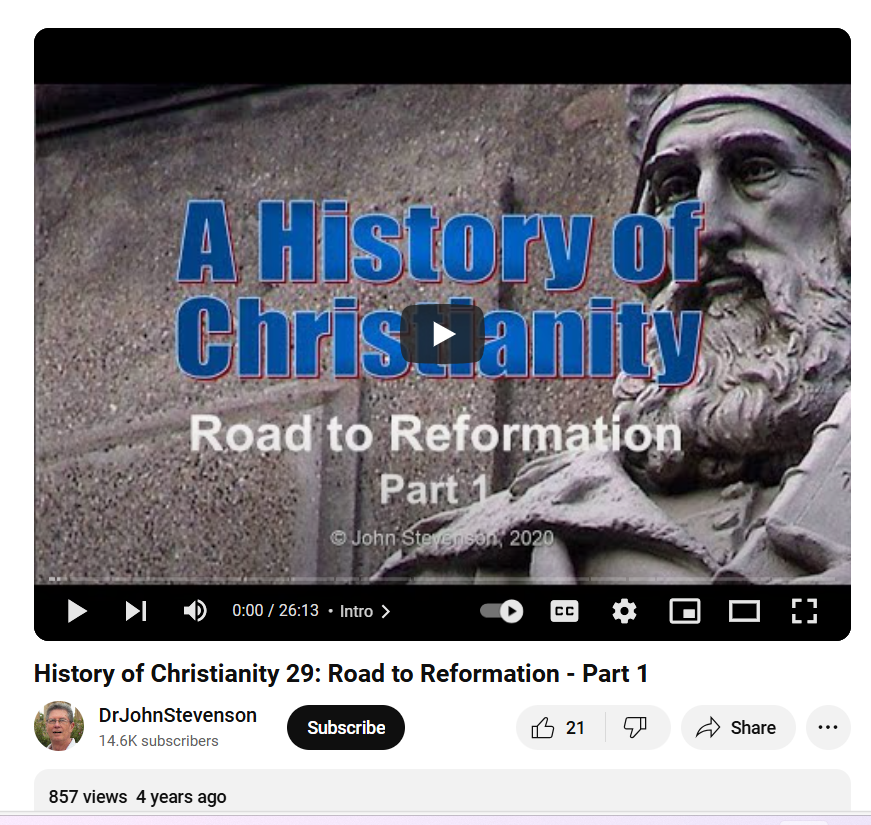The width and height of the screenshot is (871, 825).
Task: Open the more actions ellipsis menu
Action: [x=828, y=728]
